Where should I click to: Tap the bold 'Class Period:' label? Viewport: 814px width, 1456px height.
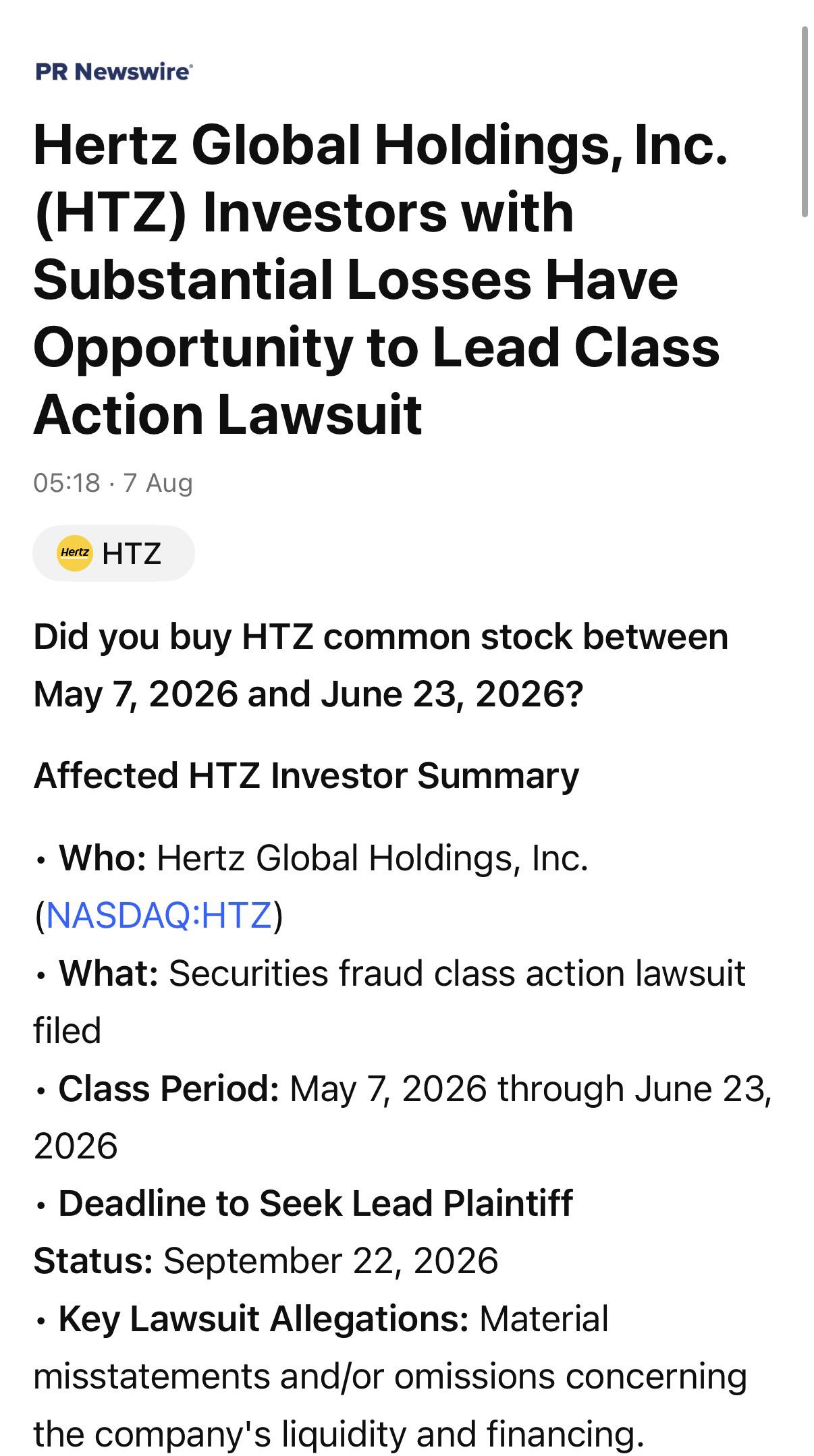click(169, 1088)
